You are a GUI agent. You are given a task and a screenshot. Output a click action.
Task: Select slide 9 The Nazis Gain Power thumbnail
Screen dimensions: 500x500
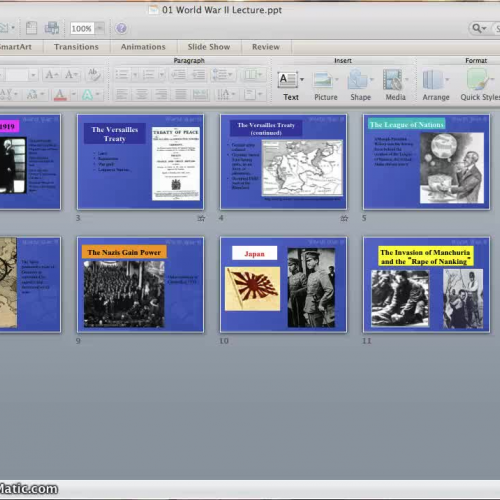point(140,285)
